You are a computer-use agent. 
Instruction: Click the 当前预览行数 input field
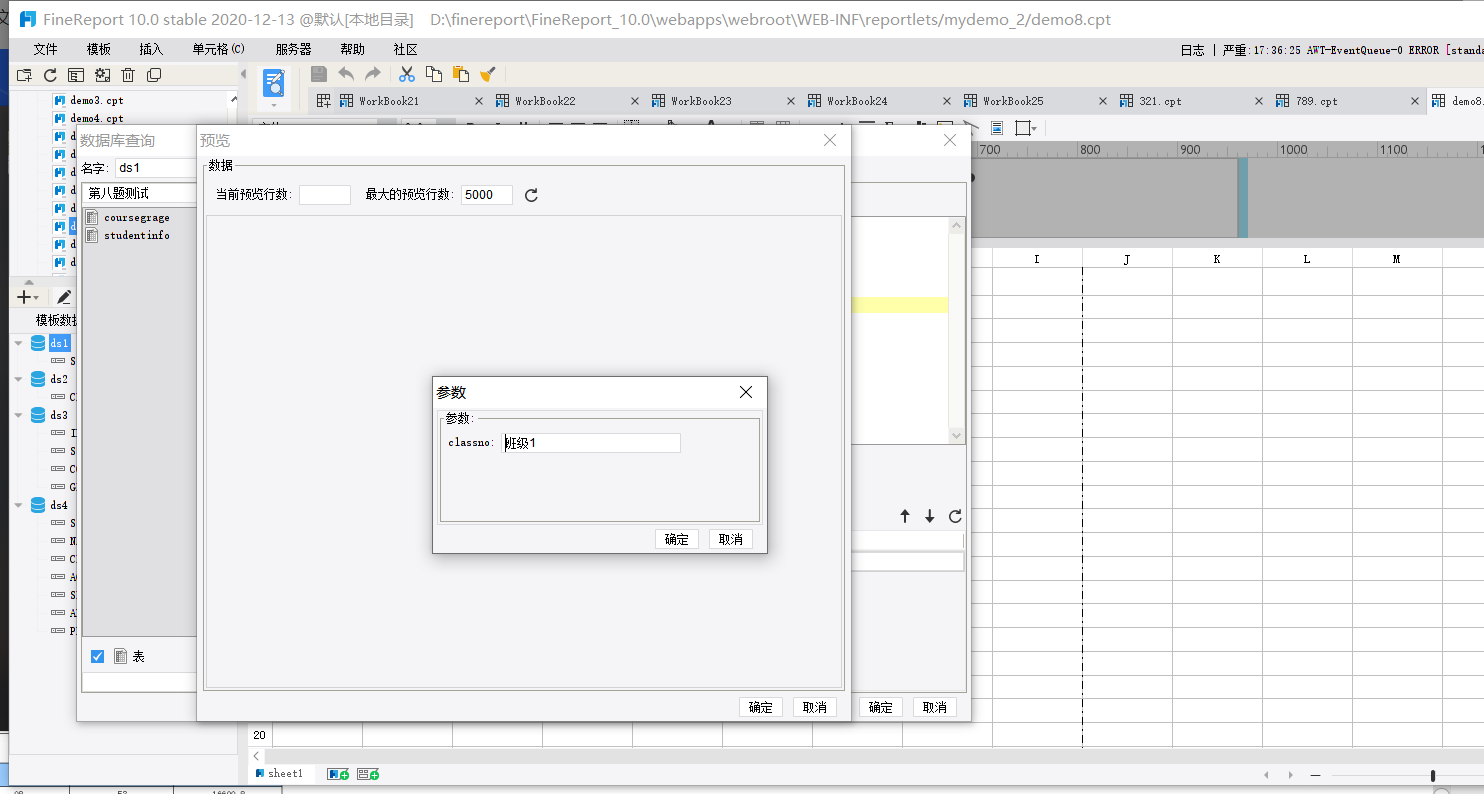(x=325, y=195)
